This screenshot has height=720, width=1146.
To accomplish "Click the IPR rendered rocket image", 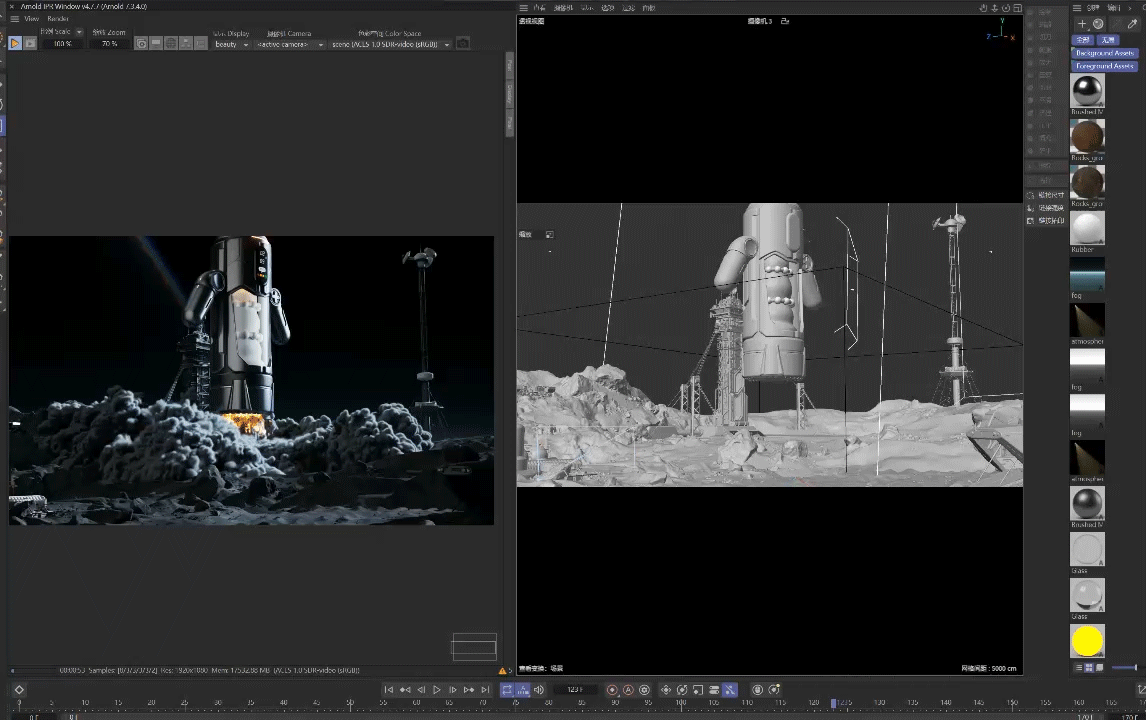I will (x=251, y=380).
